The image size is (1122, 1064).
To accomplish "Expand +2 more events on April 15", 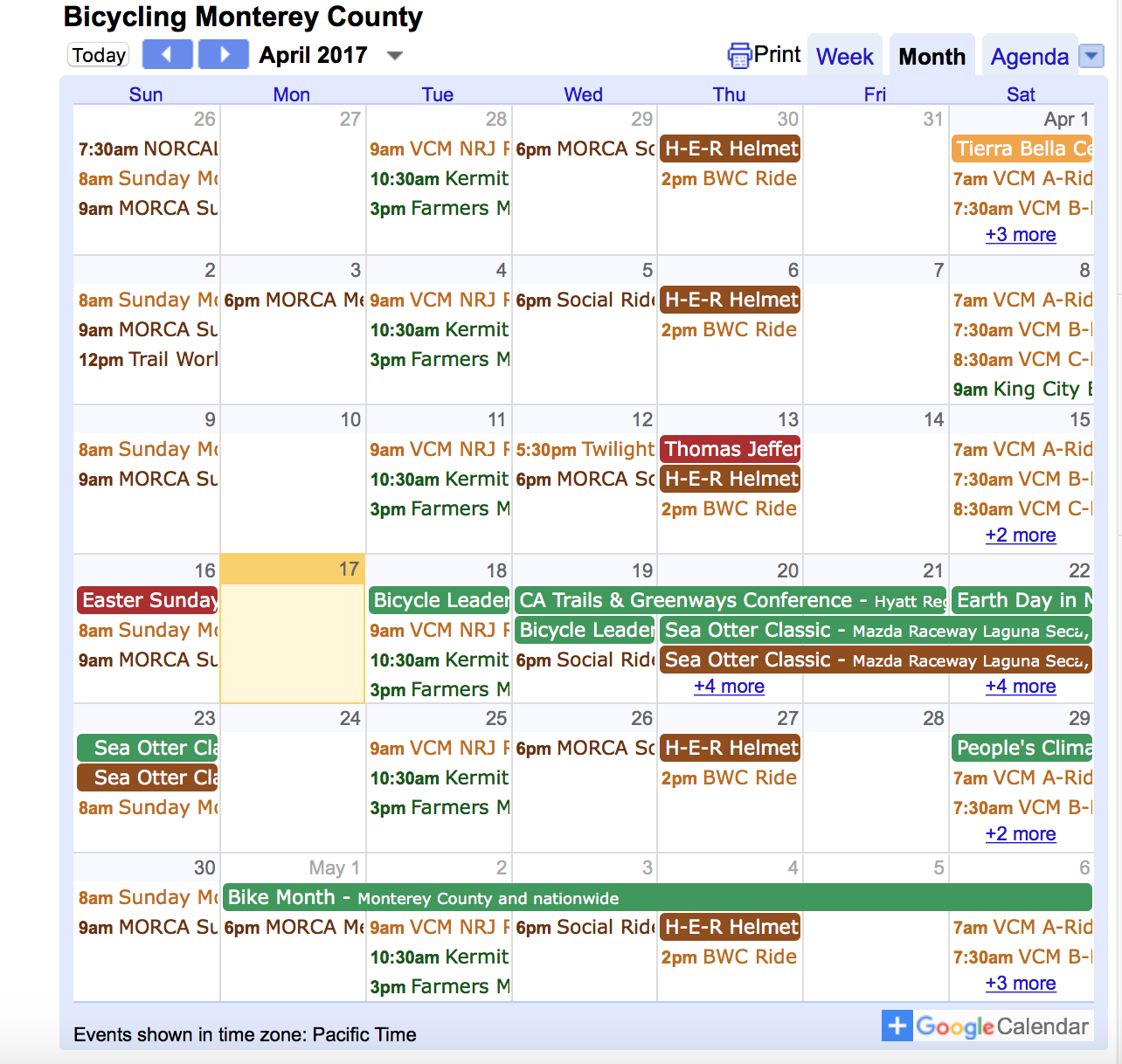I will (x=1020, y=535).
